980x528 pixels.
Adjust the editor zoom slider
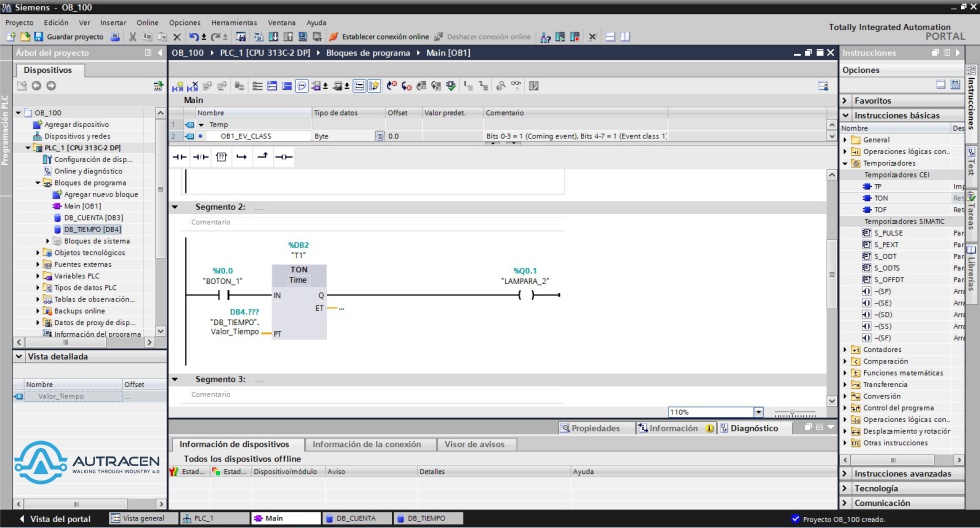tap(794, 413)
